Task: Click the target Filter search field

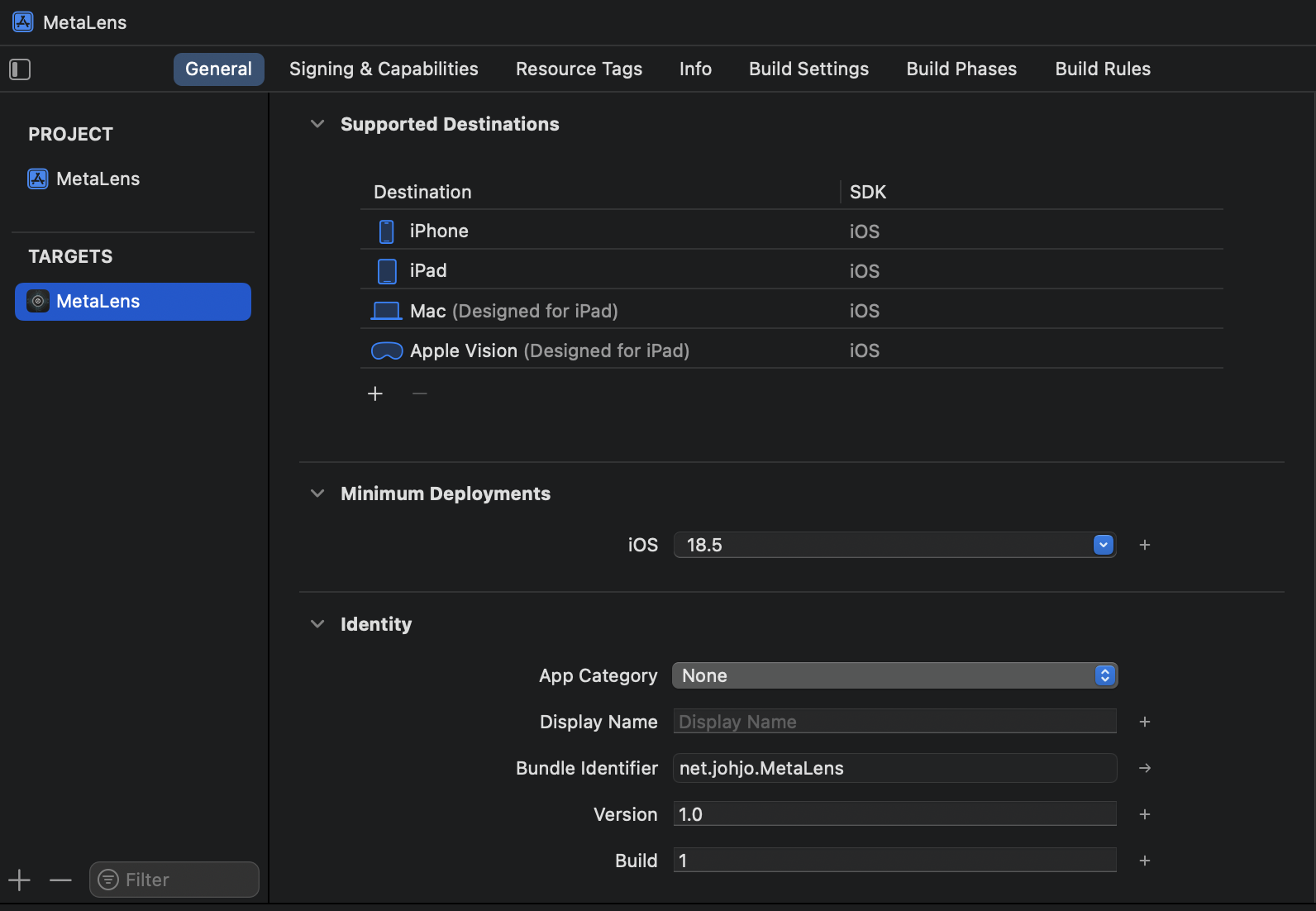Action: coord(174,880)
